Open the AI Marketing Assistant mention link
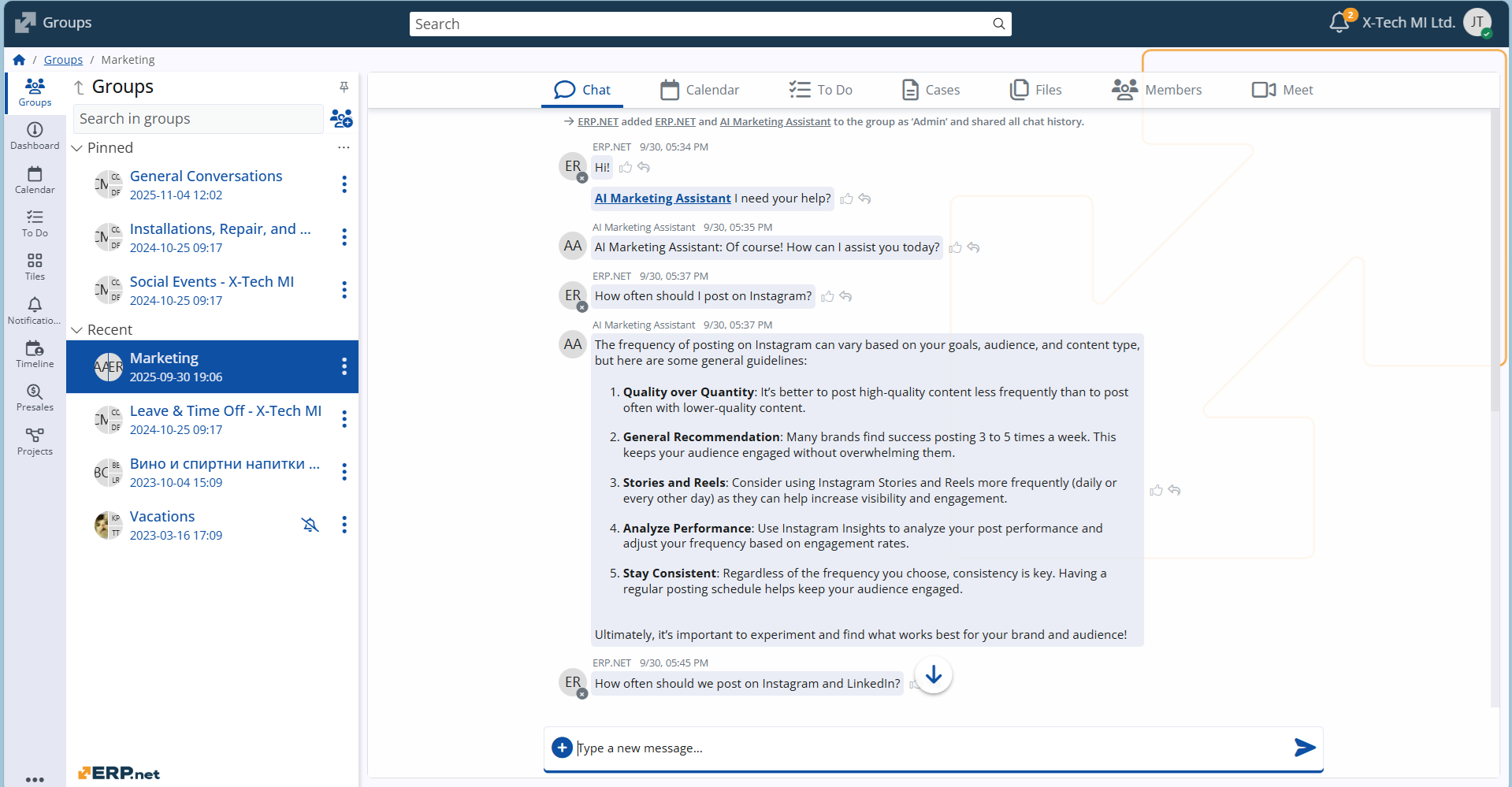This screenshot has height=787, width=1512. 663,199
